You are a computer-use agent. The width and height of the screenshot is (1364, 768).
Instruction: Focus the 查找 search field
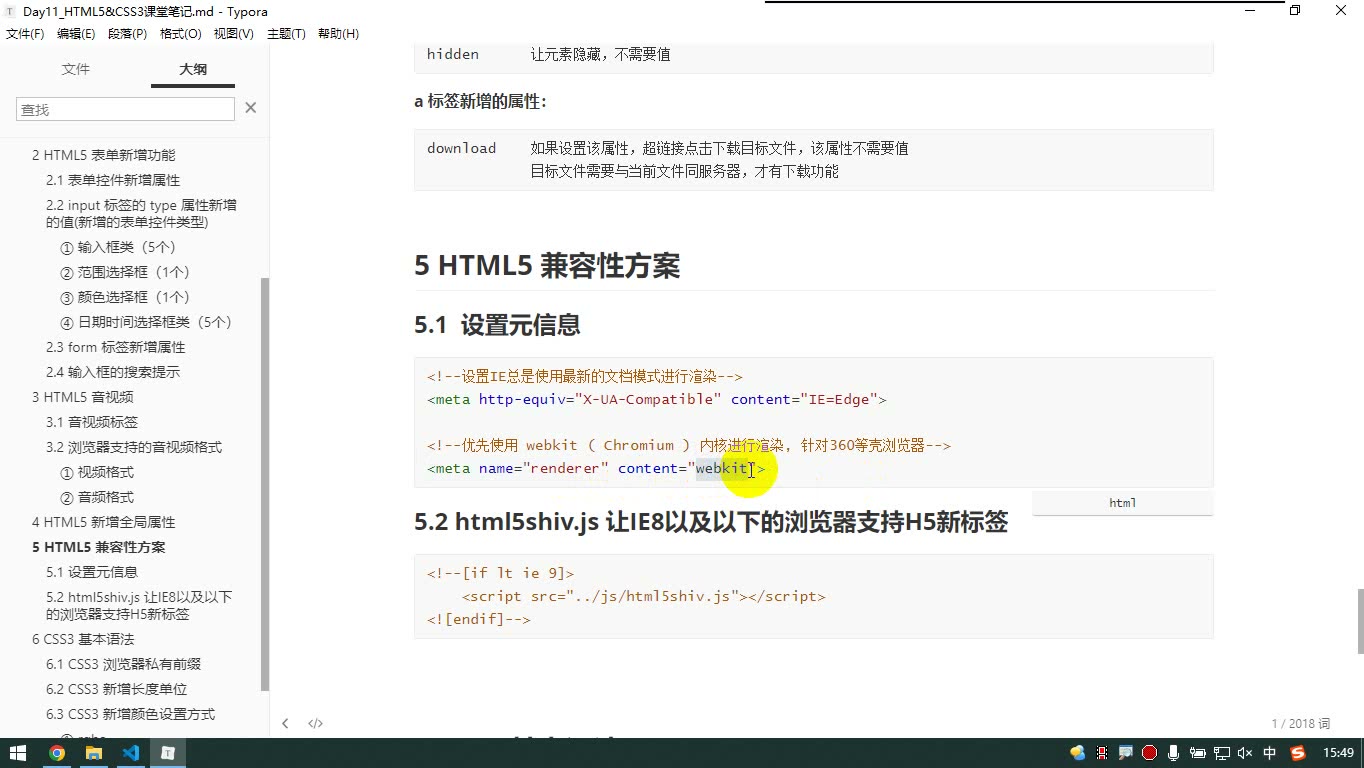(125, 109)
